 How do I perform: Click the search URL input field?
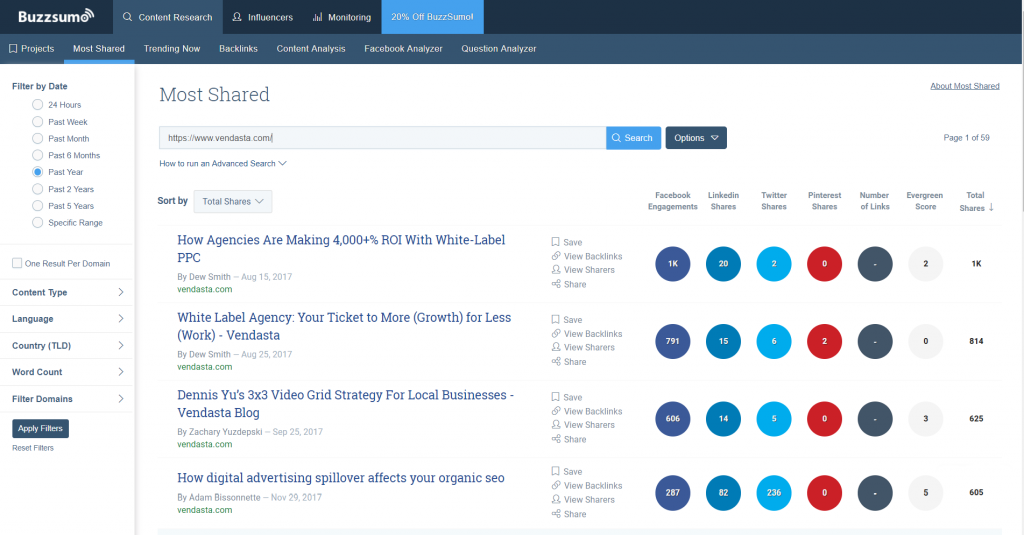pos(382,138)
